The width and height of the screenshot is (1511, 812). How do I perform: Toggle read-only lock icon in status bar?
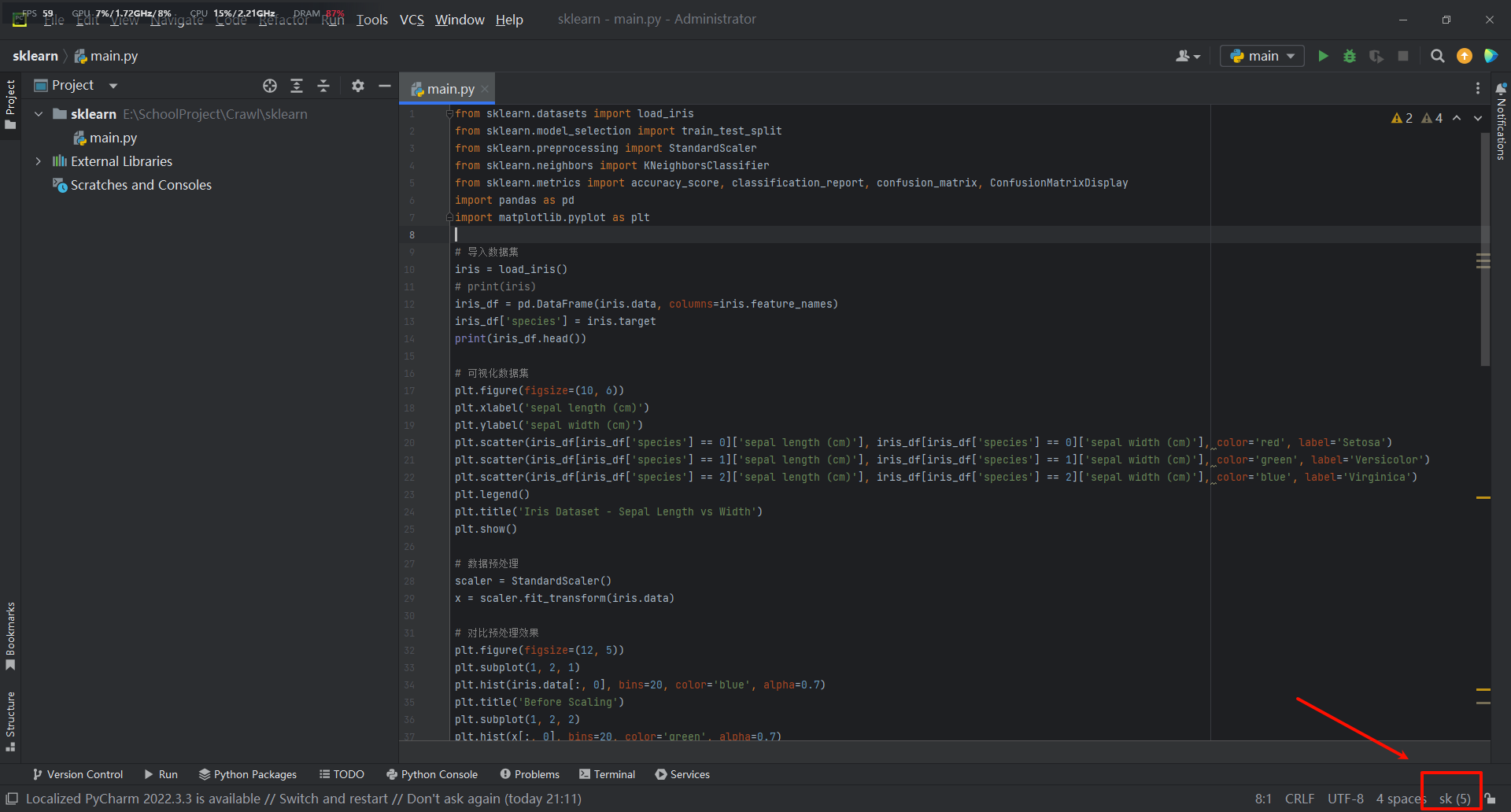point(1491,799)
